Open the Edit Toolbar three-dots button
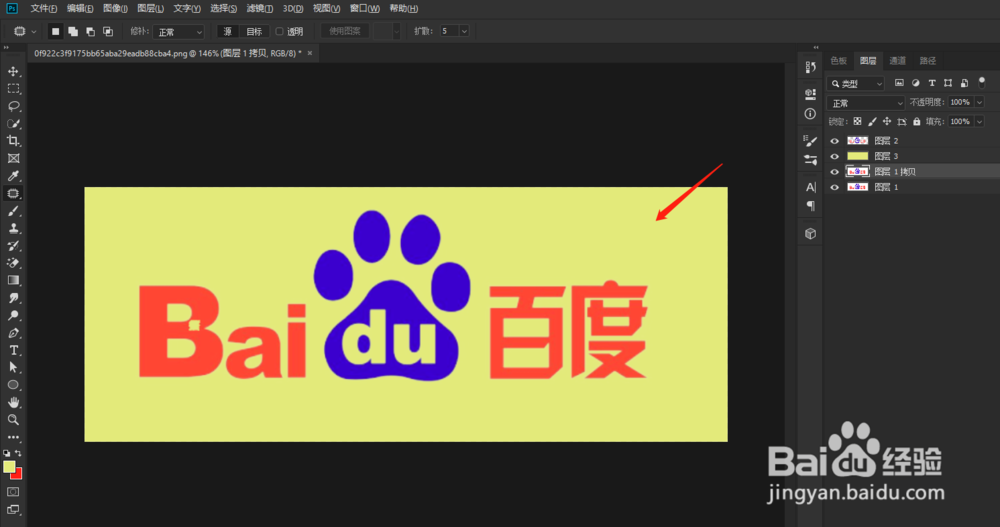Viewport: 1000px width, 527px height. tap(13, 438)
